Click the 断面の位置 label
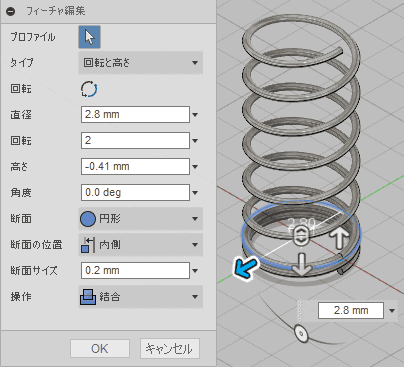 click(36, 245)
